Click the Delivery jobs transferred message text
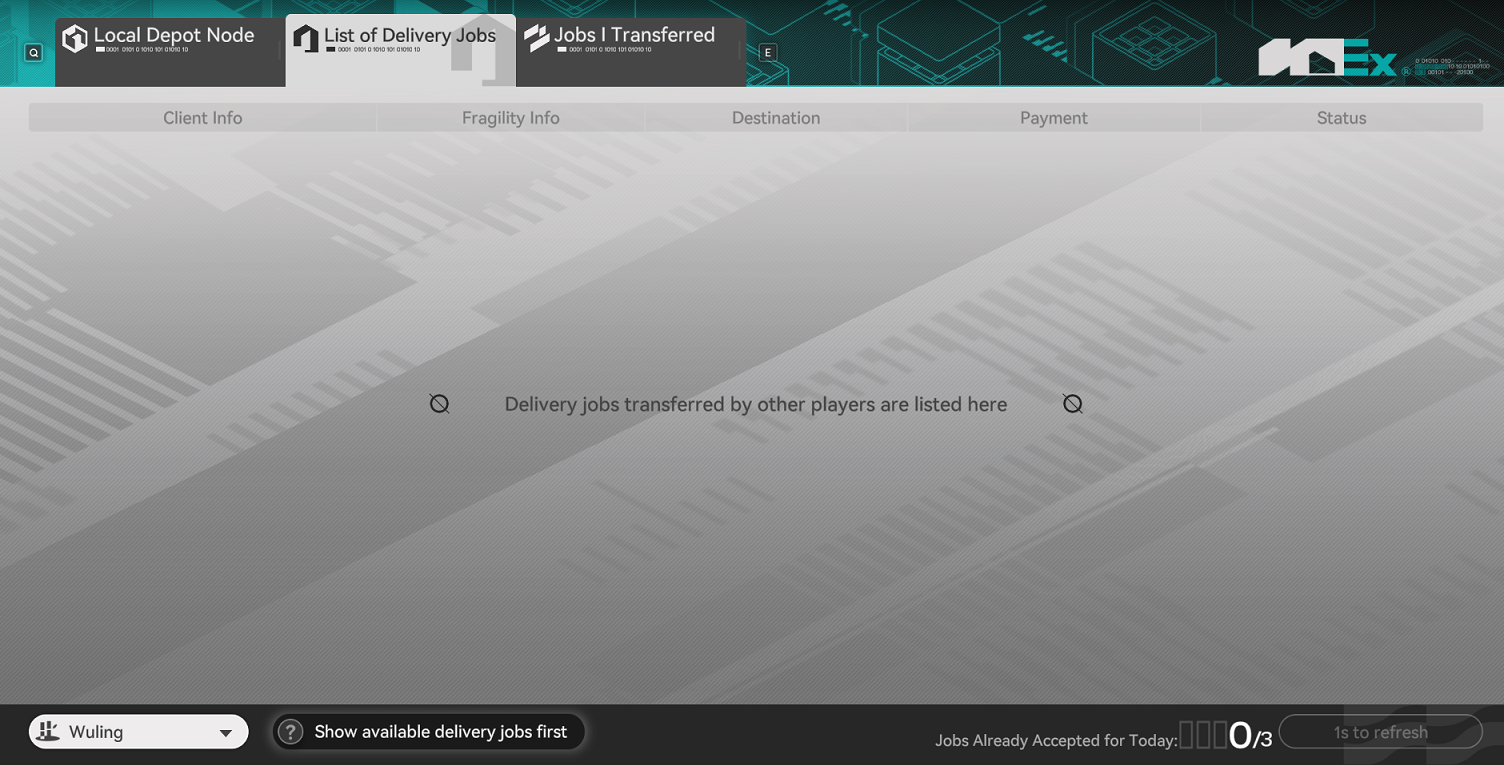 756,404
